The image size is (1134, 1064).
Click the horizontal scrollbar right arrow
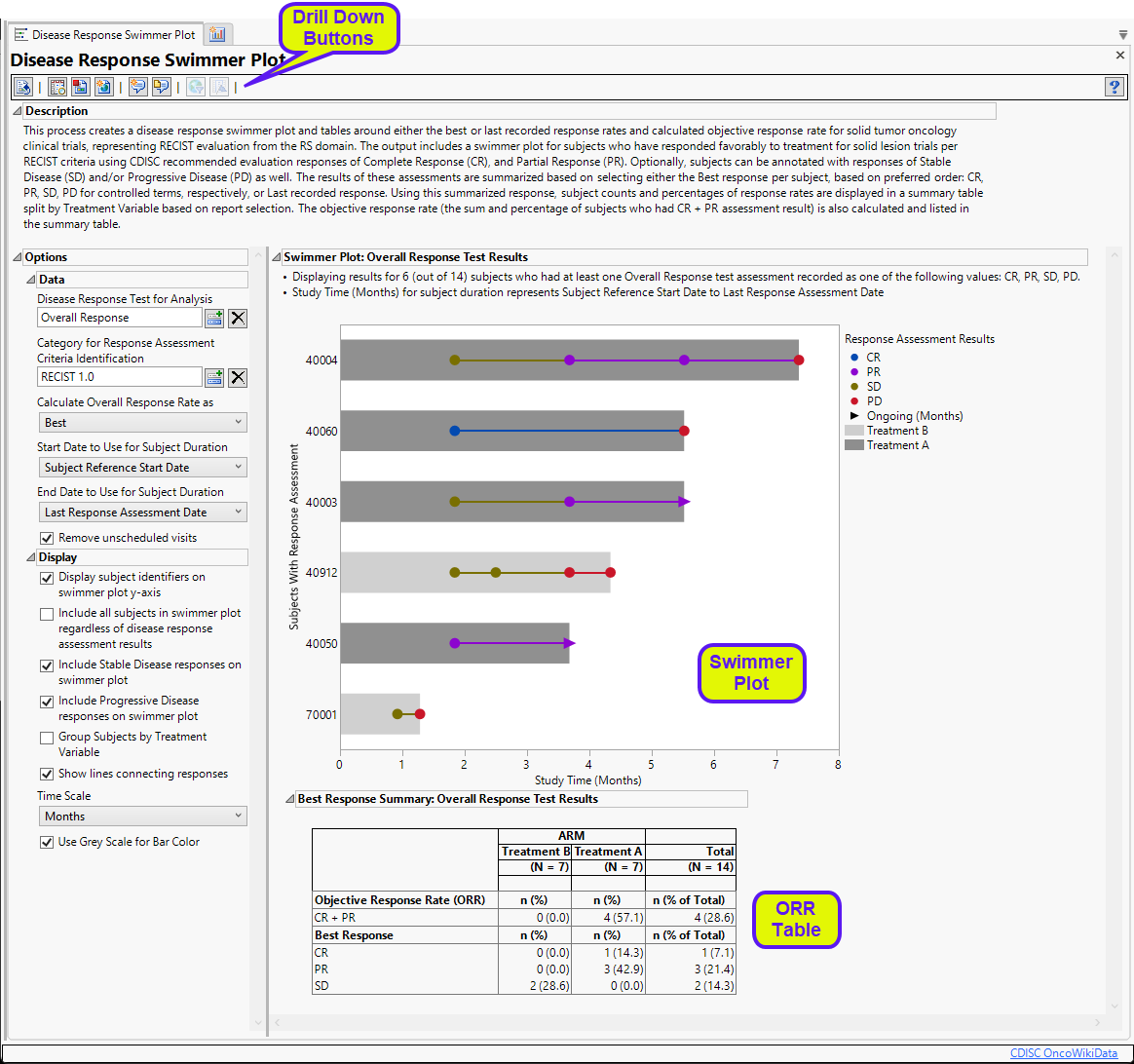coord(1096,1022)
